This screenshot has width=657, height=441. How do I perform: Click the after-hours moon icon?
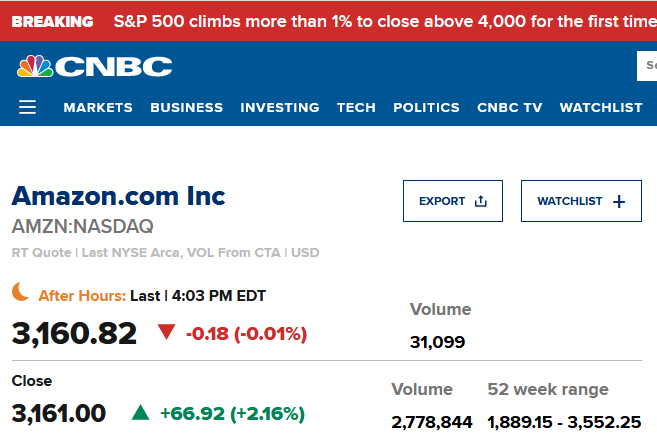[x=21, y=292]
